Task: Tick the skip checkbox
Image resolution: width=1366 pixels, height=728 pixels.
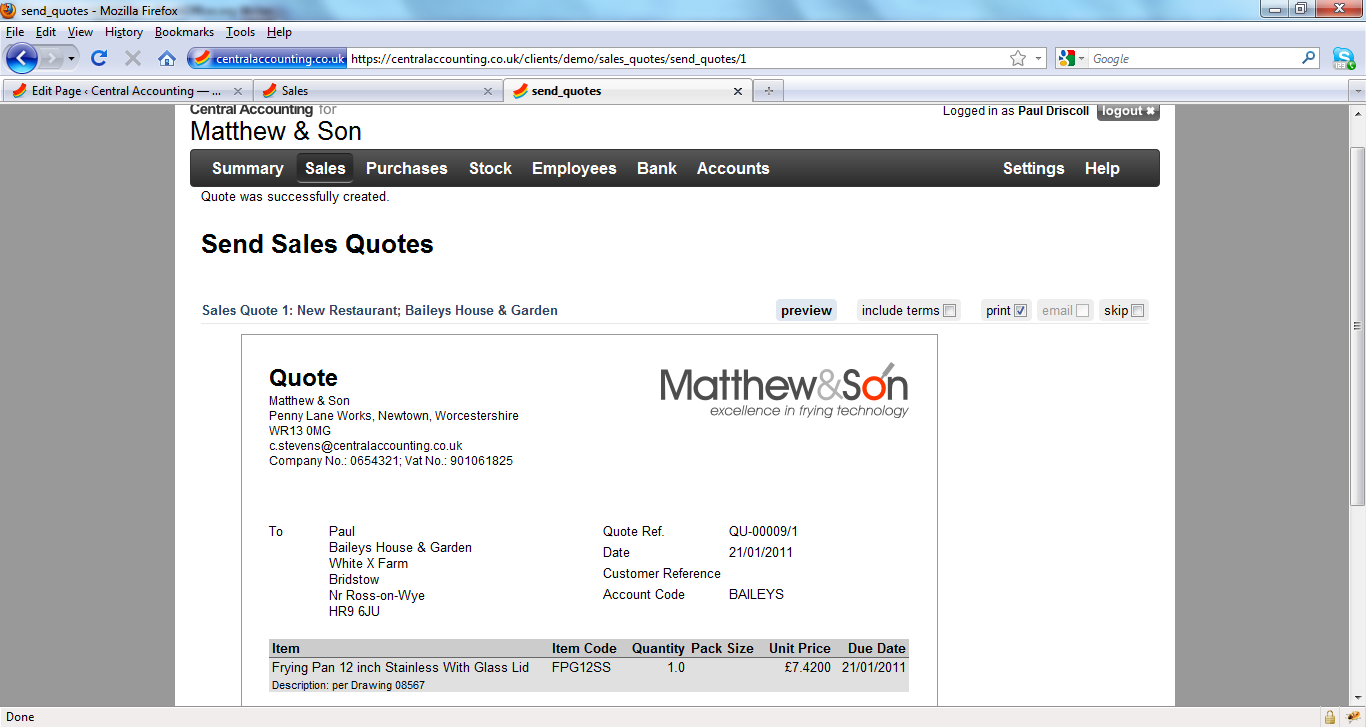Action: click(x=1137, y=311)
